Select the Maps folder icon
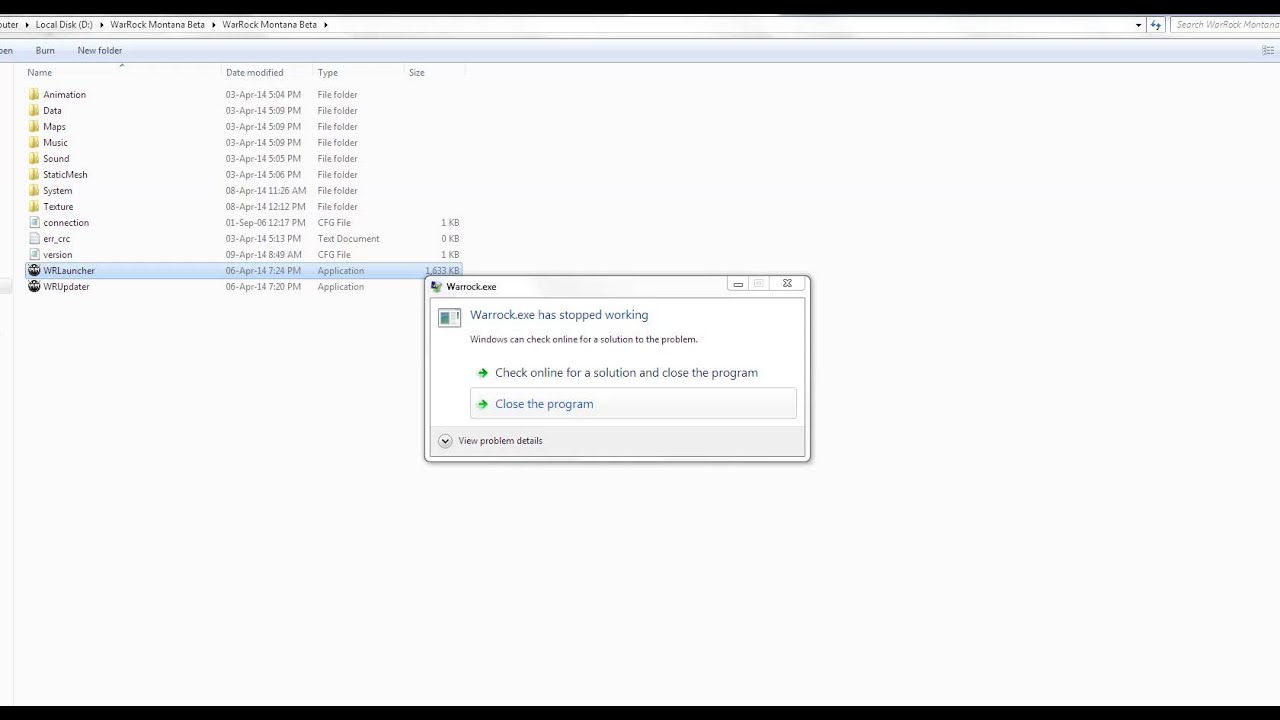This screenshot has width=1280, height=720. 34,127
